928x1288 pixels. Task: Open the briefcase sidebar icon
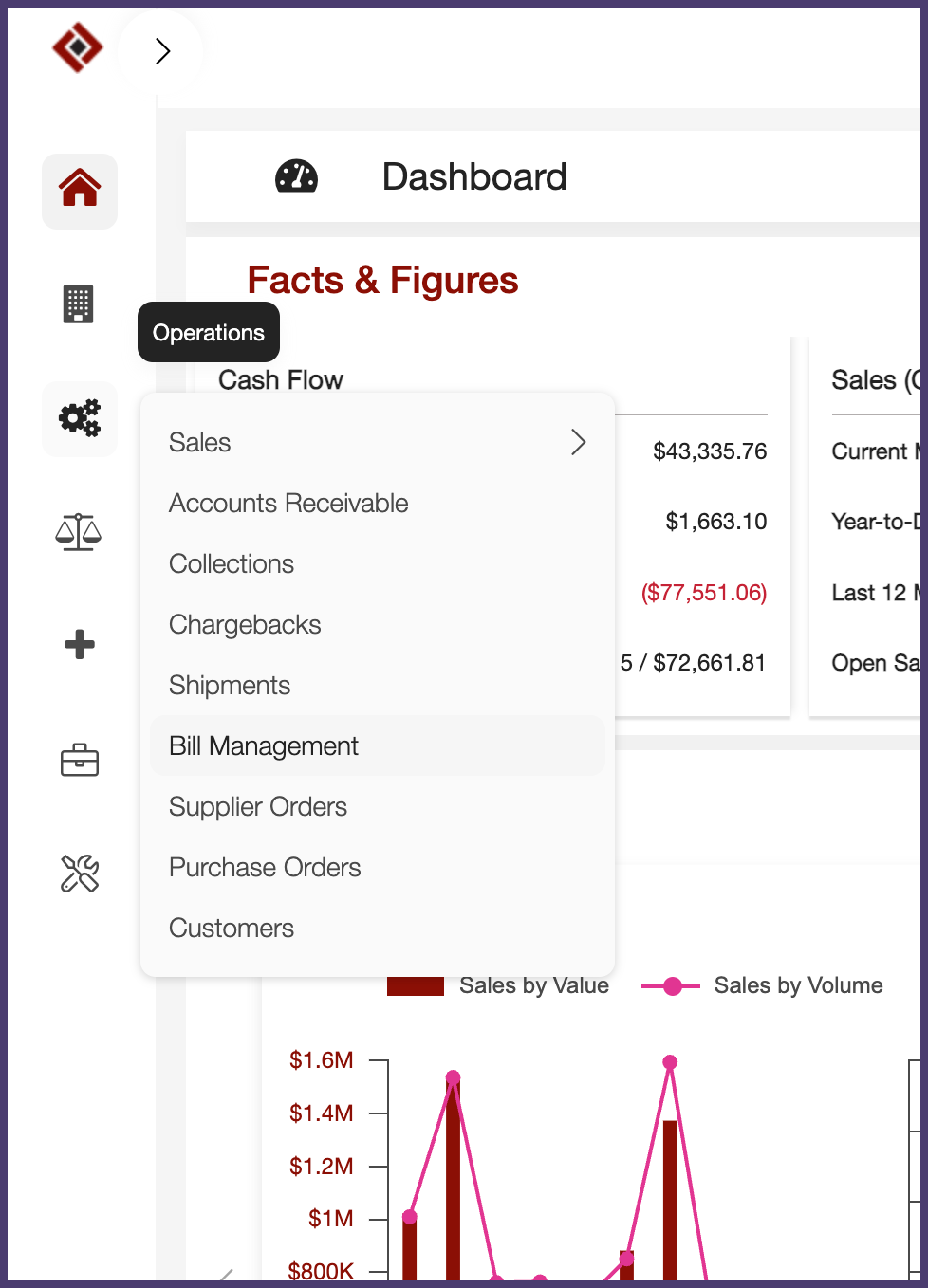[80, 760]
